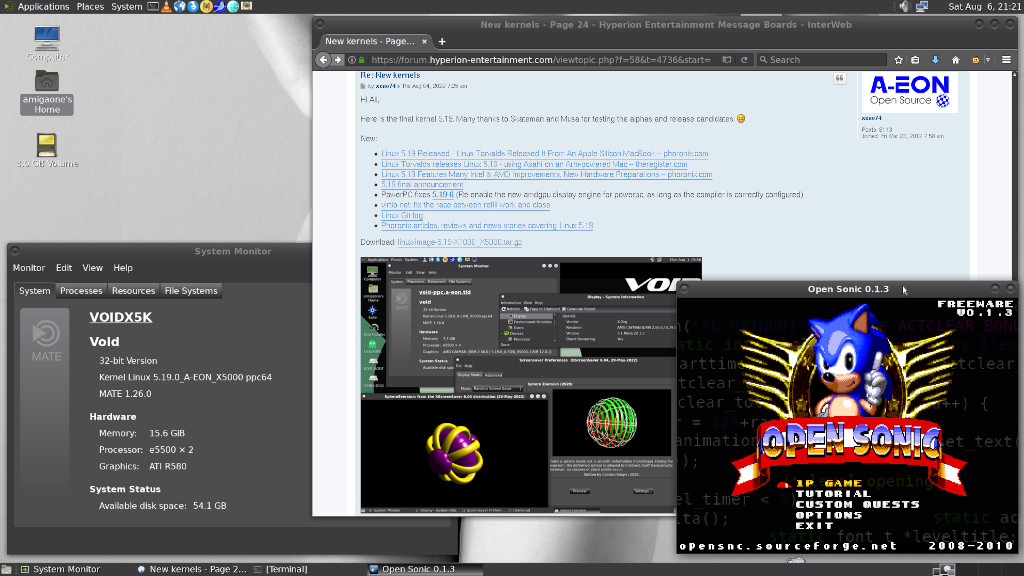Screen dimensions: 1024x576
Task: Select 1P GAME in Open Sonic menu
Action: point(829,483)
